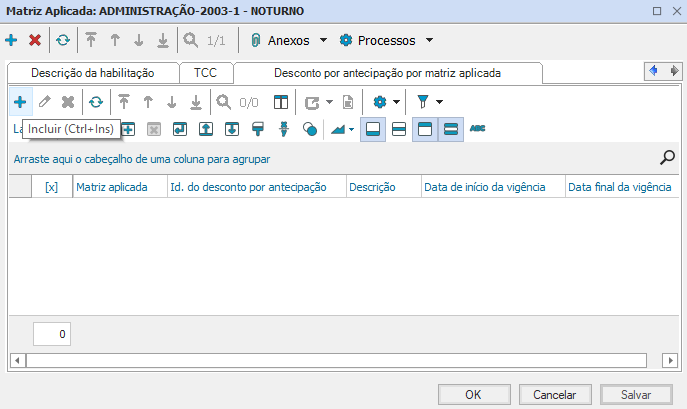
Task: Open the TCC tab
Action: click(205, 73)
